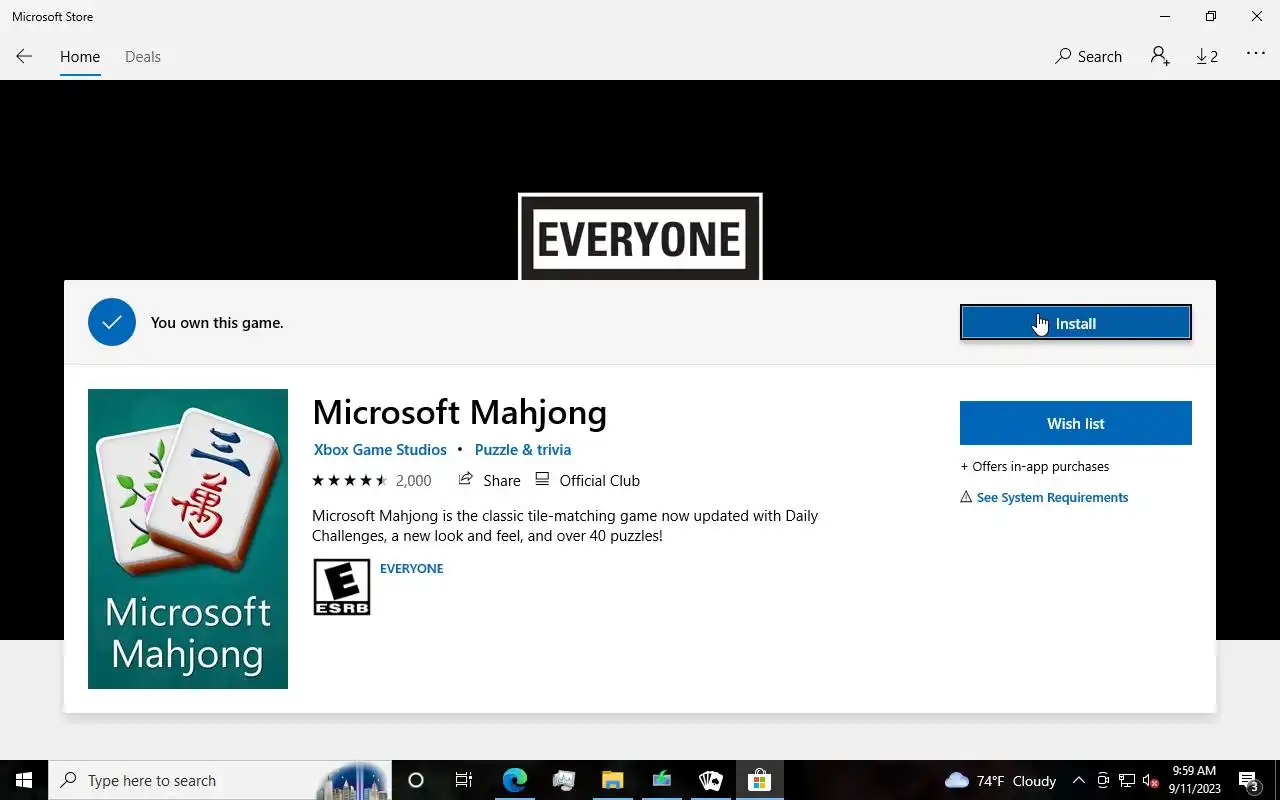Open downloads and updates (2)
The height and width of the screenshot is (800, 1280).
pos(1208,57)
